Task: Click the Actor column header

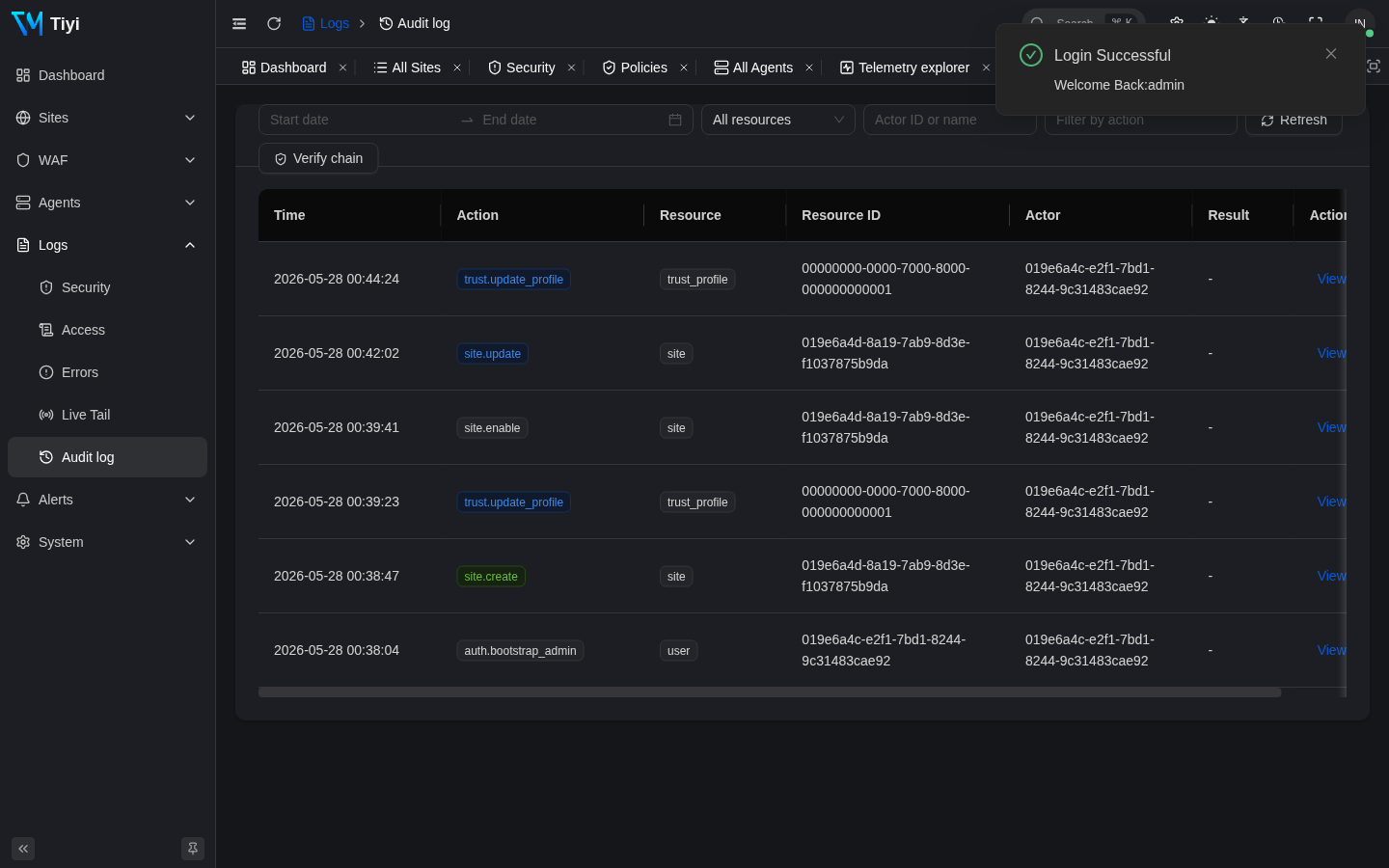Action: 1101,215
